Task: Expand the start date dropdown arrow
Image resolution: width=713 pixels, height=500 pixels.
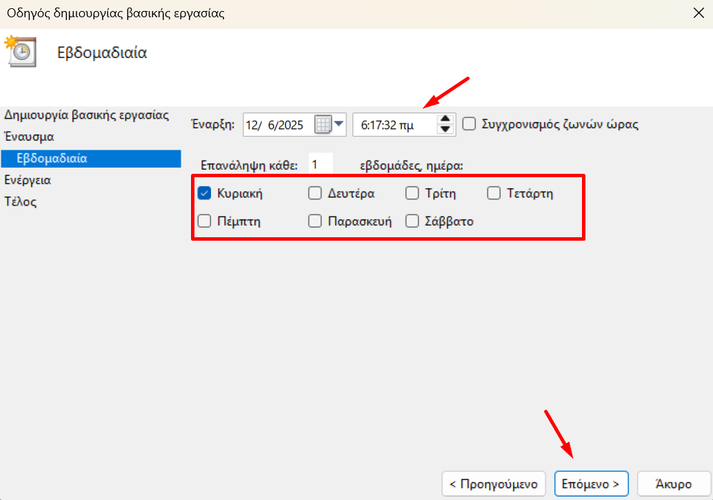Action: tap(339, 124)
